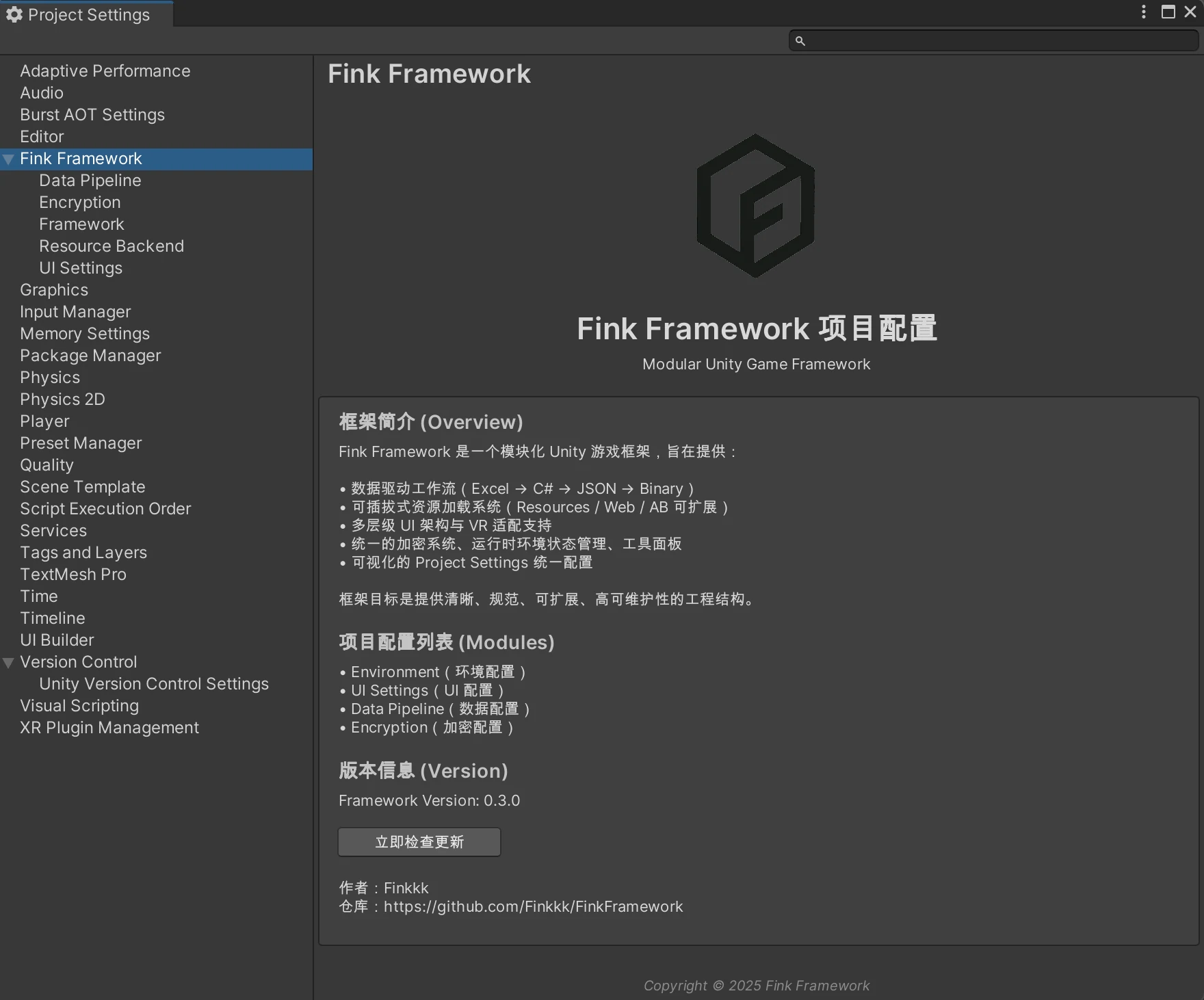Focus the settings search input field

point(999,41)
